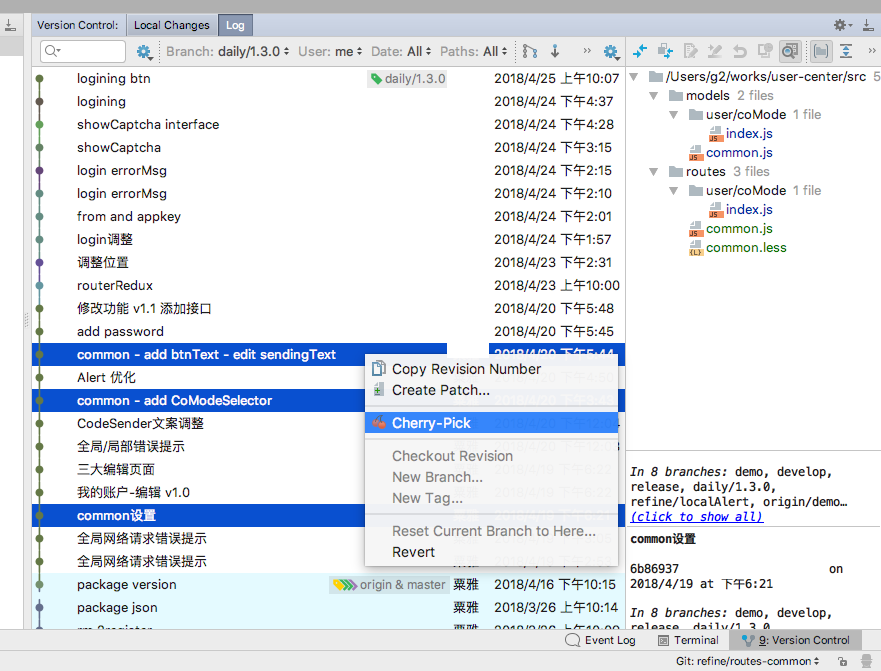Switch to the Local Changes tab
Screen dimensions: 881x671
171,25
